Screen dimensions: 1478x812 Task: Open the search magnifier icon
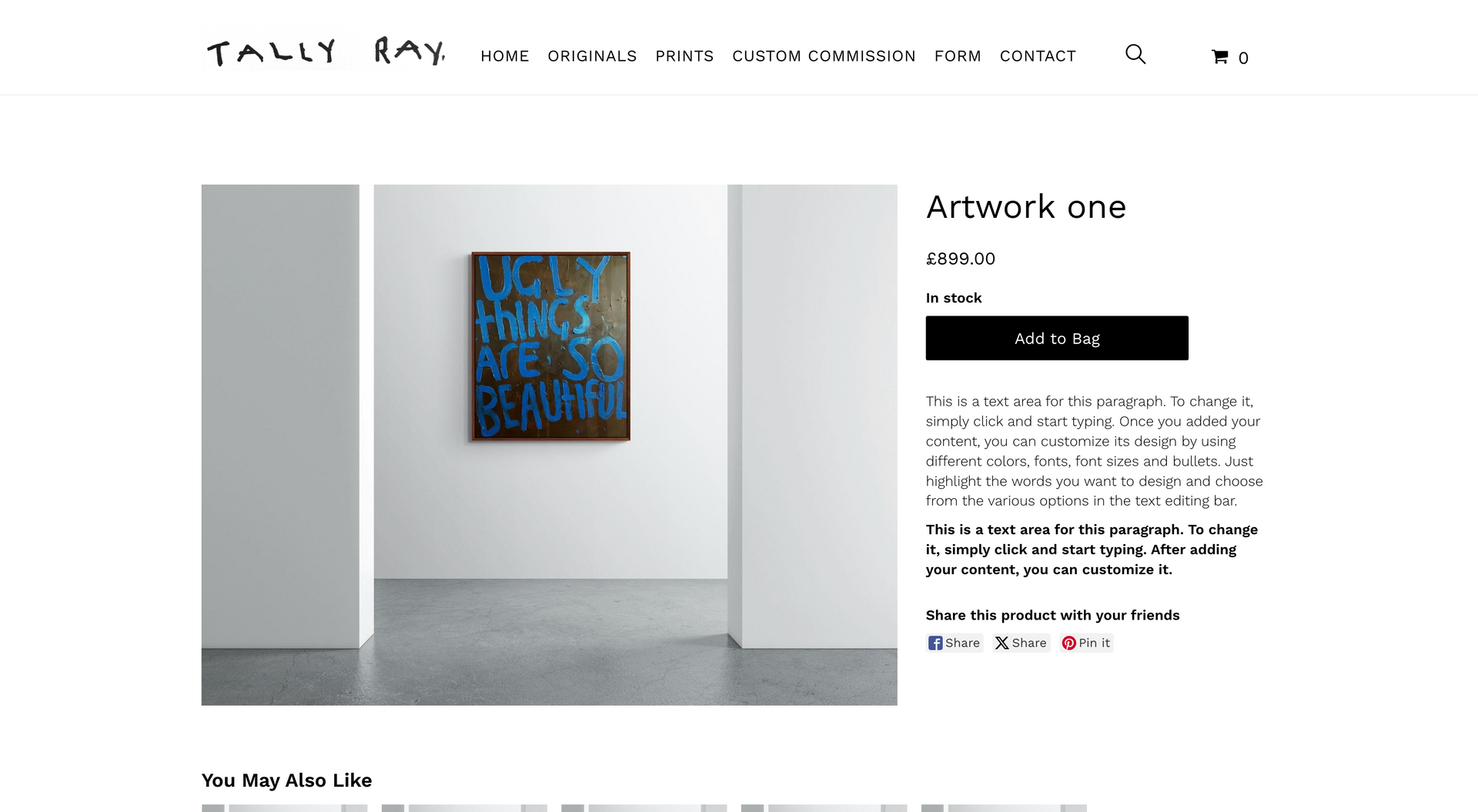[x=1135, y=55]
